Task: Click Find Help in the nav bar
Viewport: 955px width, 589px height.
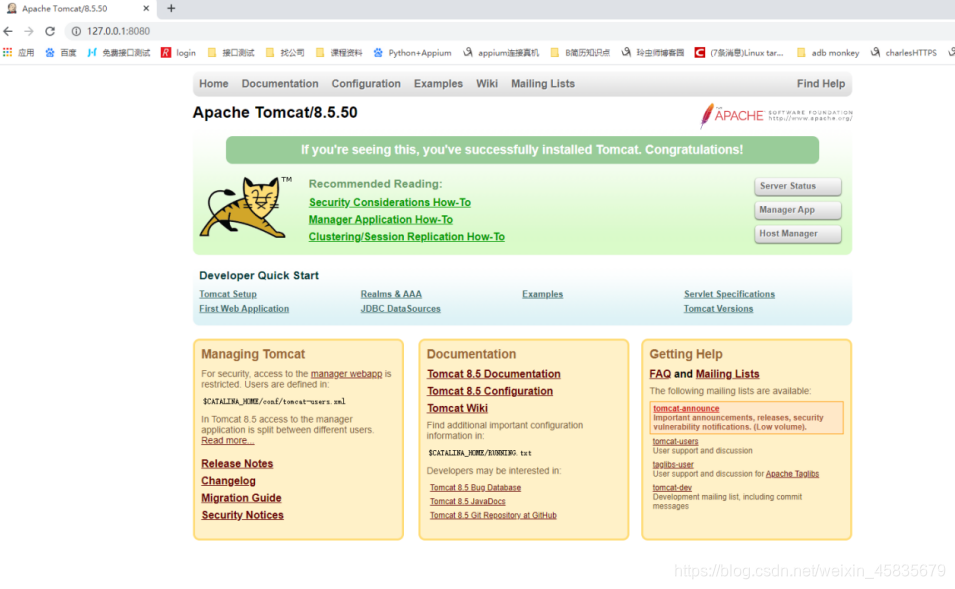Action: pos(821,83)
